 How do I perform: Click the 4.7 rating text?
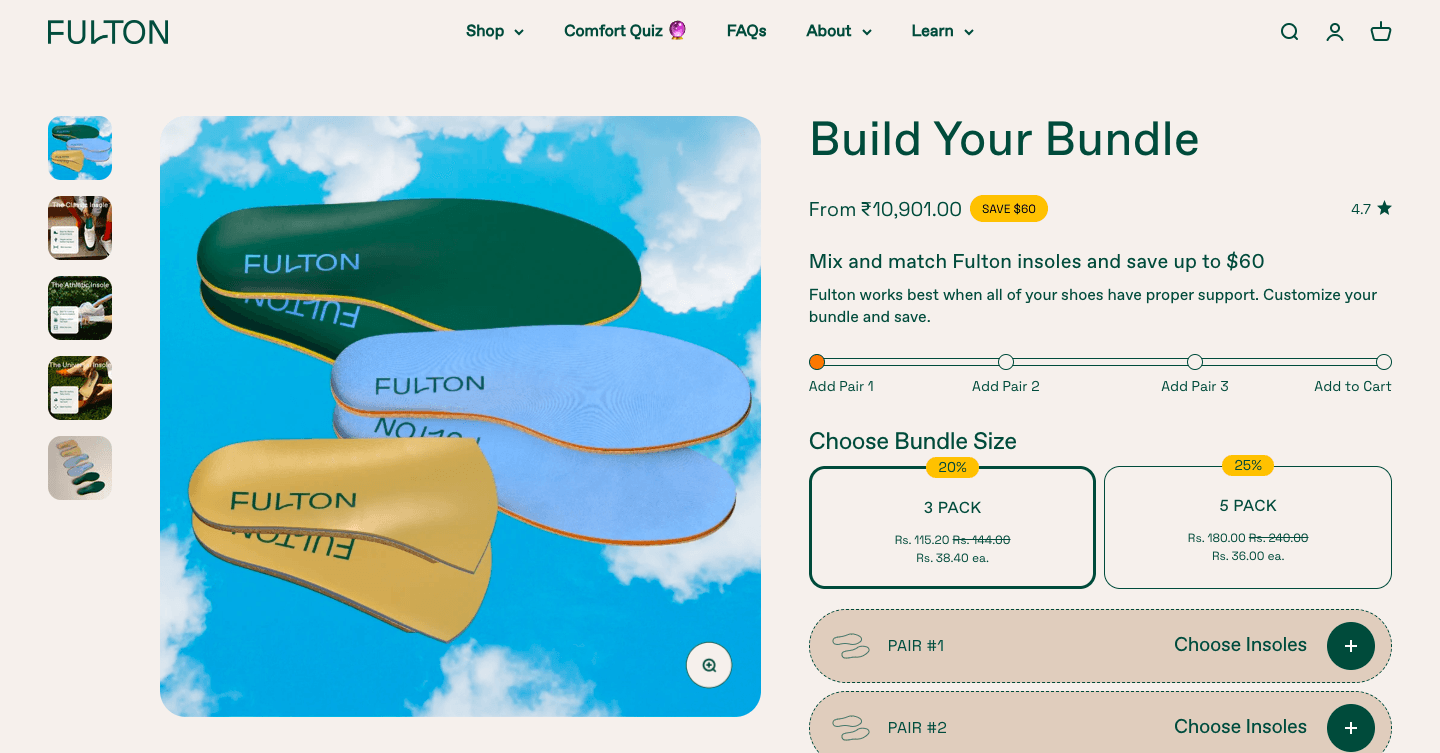coord(1361,209)
